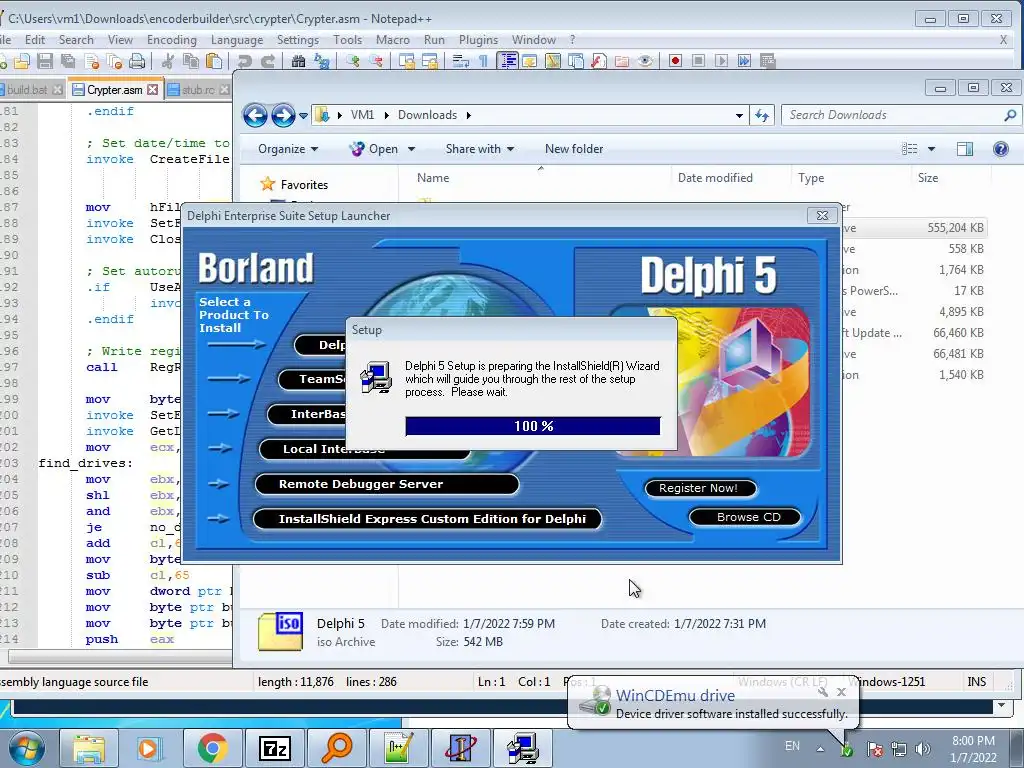Open Google Chrome from the taskbar
The height and width of the screenshot is (768, 1024).
pyautogui.click(x=212, y=748)
